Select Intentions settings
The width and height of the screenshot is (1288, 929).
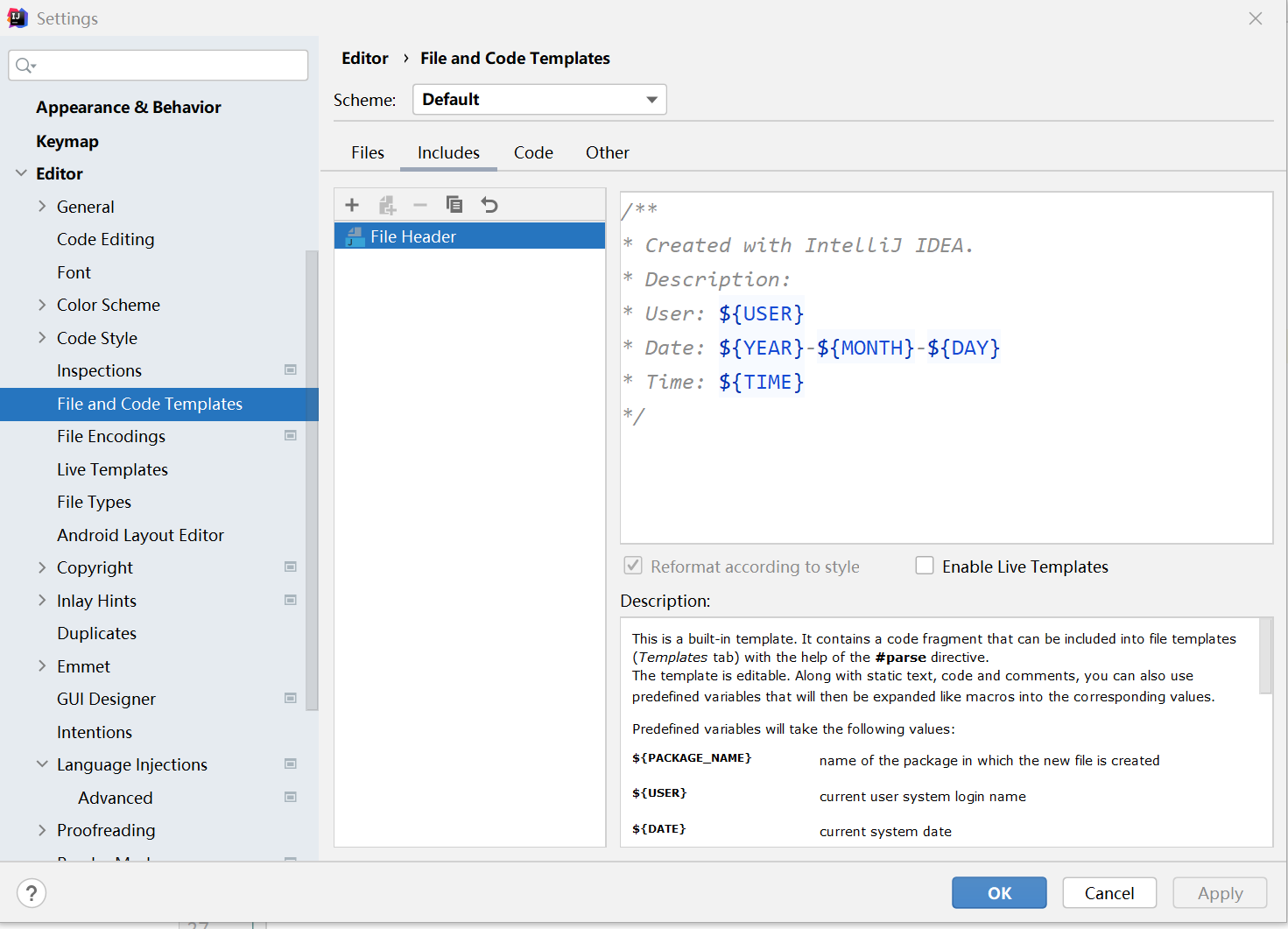[95, 732]
